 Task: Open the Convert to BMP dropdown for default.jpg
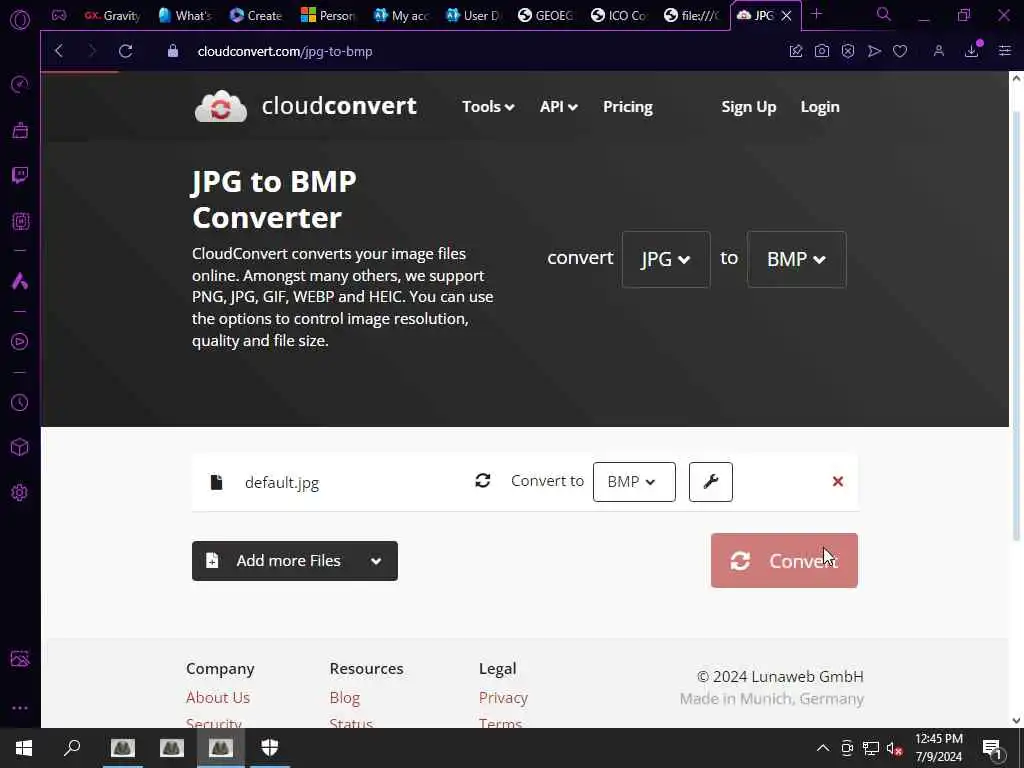pos(634,482)
